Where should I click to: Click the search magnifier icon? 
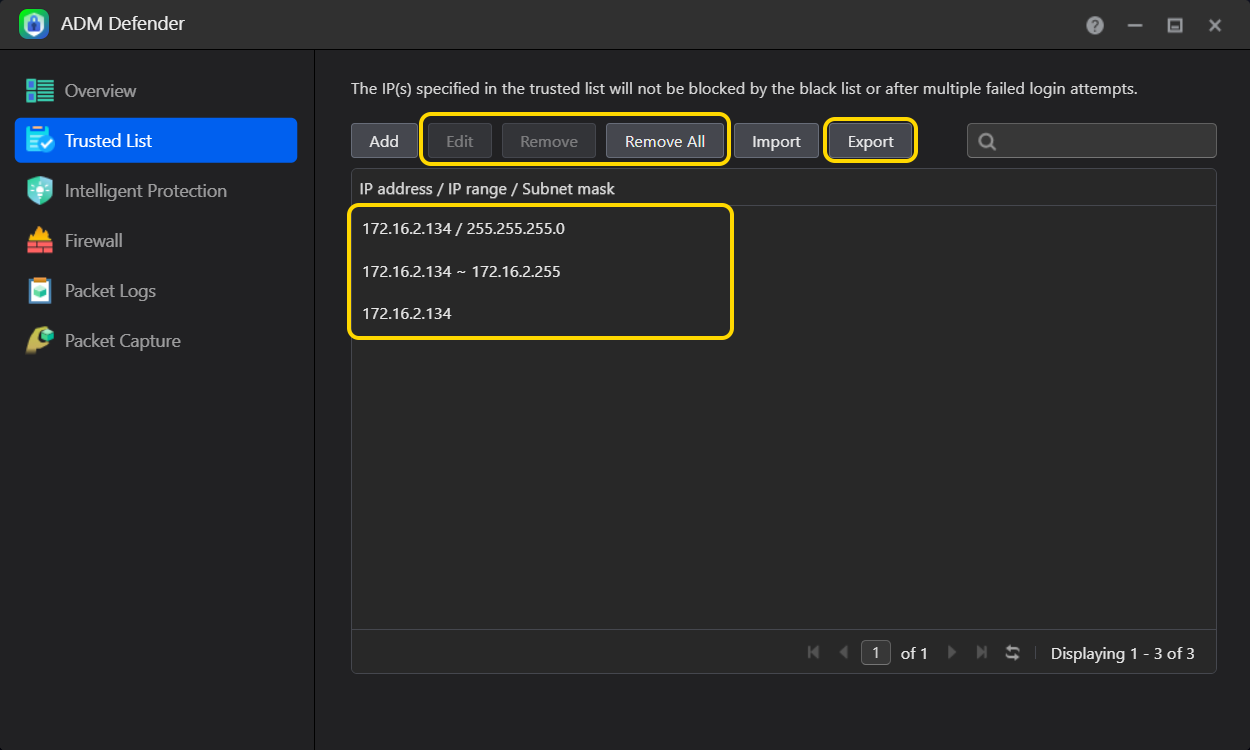(987, 142)
